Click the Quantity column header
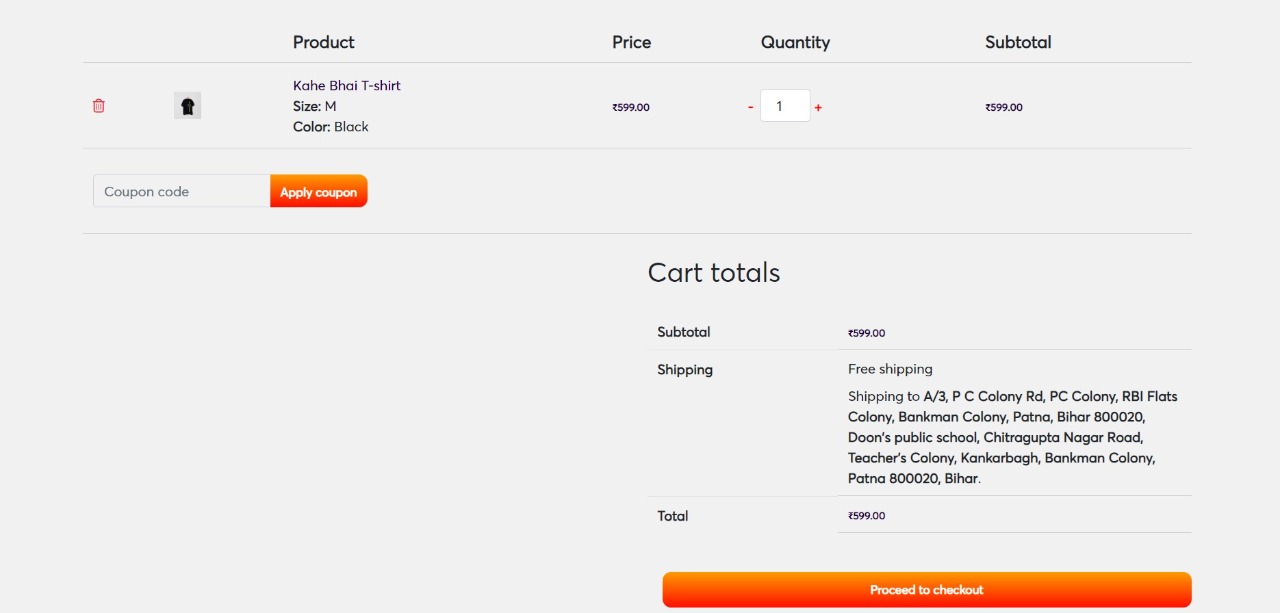Image resolution: width=1280 pixels, height=613 pixels. click(795, 42)
